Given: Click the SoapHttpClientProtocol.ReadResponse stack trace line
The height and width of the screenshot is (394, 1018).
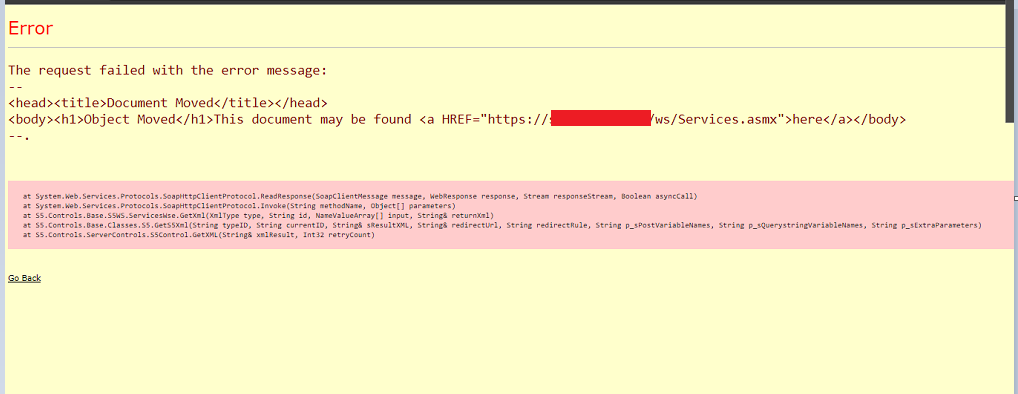Looking at the screenshot, I should pos(360,195).
